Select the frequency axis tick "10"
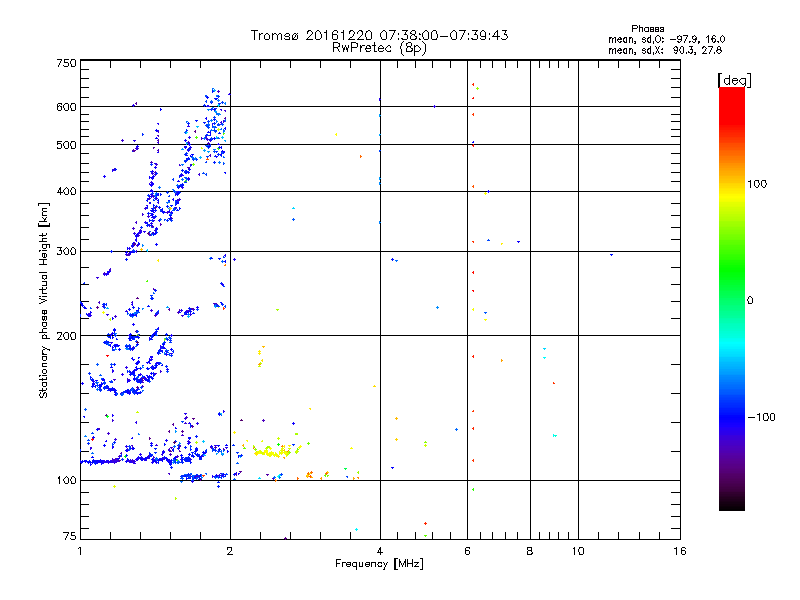Viewport: 800px width, 600px height. [x=578, y=551]
